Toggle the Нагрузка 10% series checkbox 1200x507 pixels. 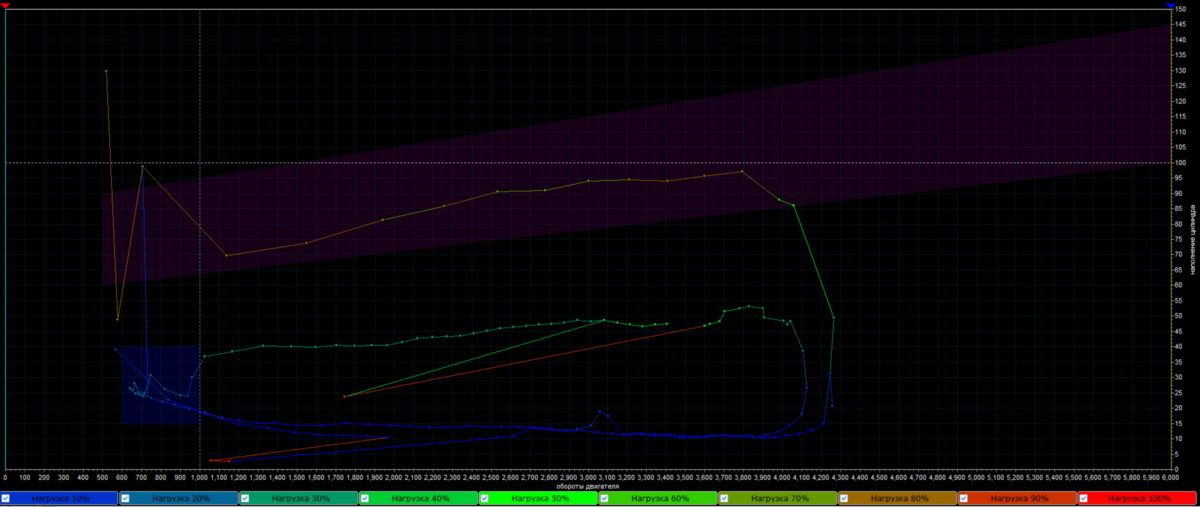click(x=6, y=497)
